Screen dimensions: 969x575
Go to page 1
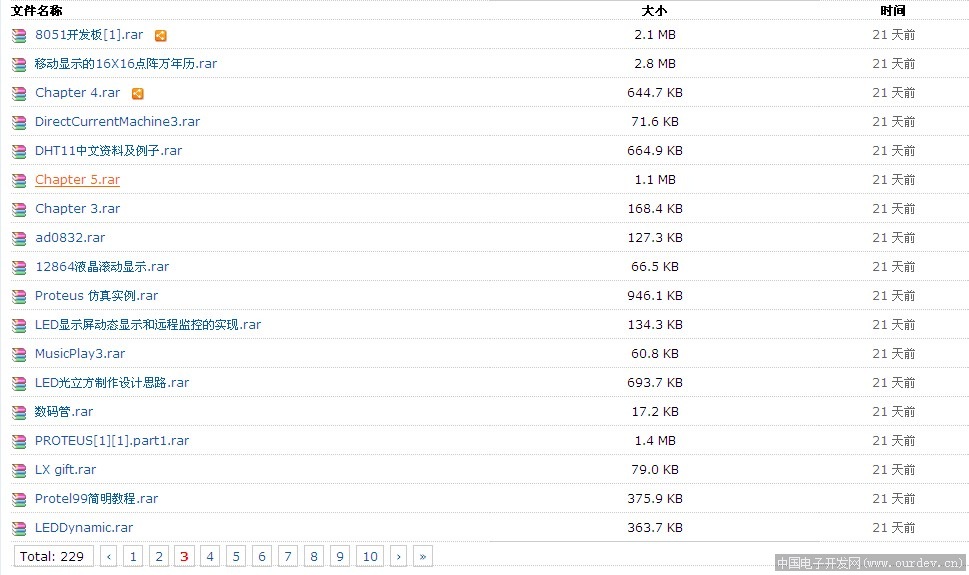(133, 556)
